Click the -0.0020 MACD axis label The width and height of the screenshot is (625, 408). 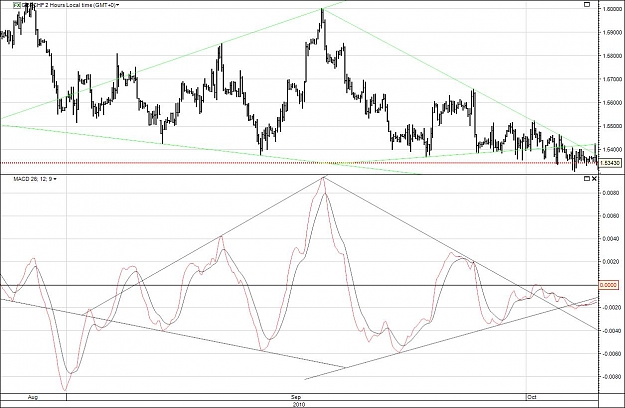(x=610, y=308)
